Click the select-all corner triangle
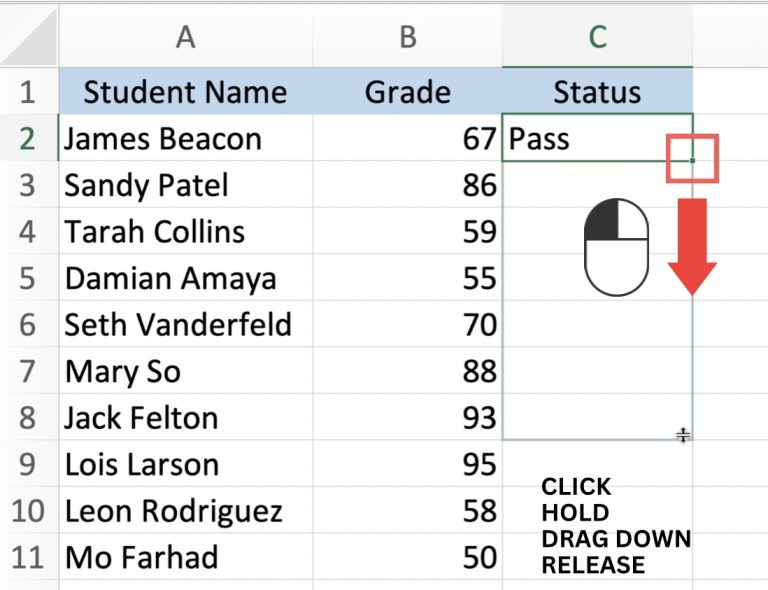The height and width of the screenshot is (590, 768). [30, 36]
